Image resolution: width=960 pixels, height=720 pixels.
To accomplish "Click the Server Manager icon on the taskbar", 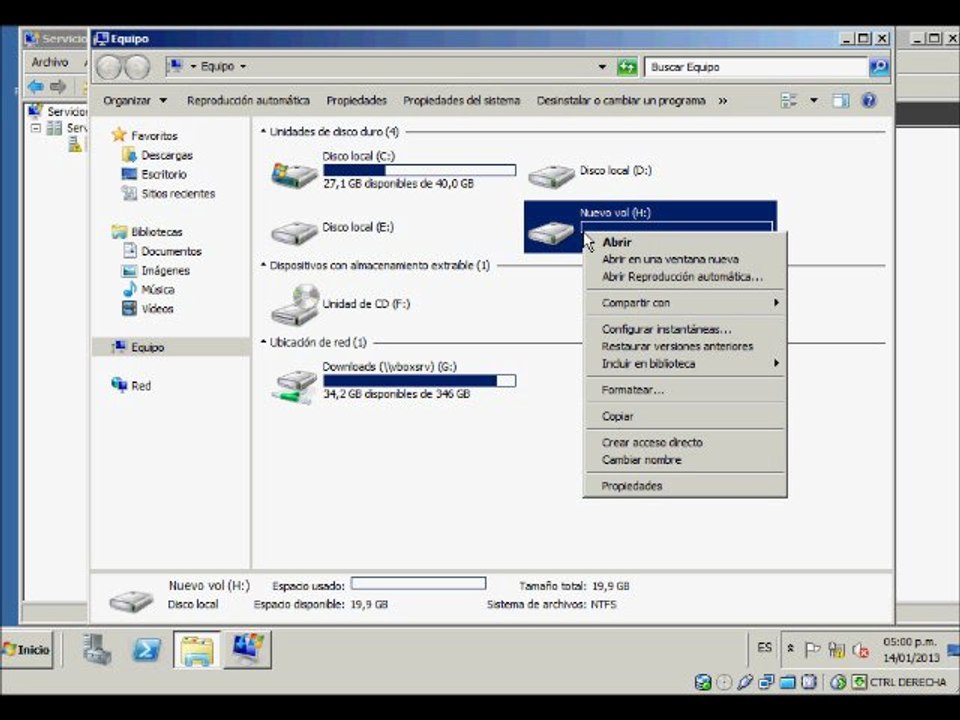I will pos(97,649).
